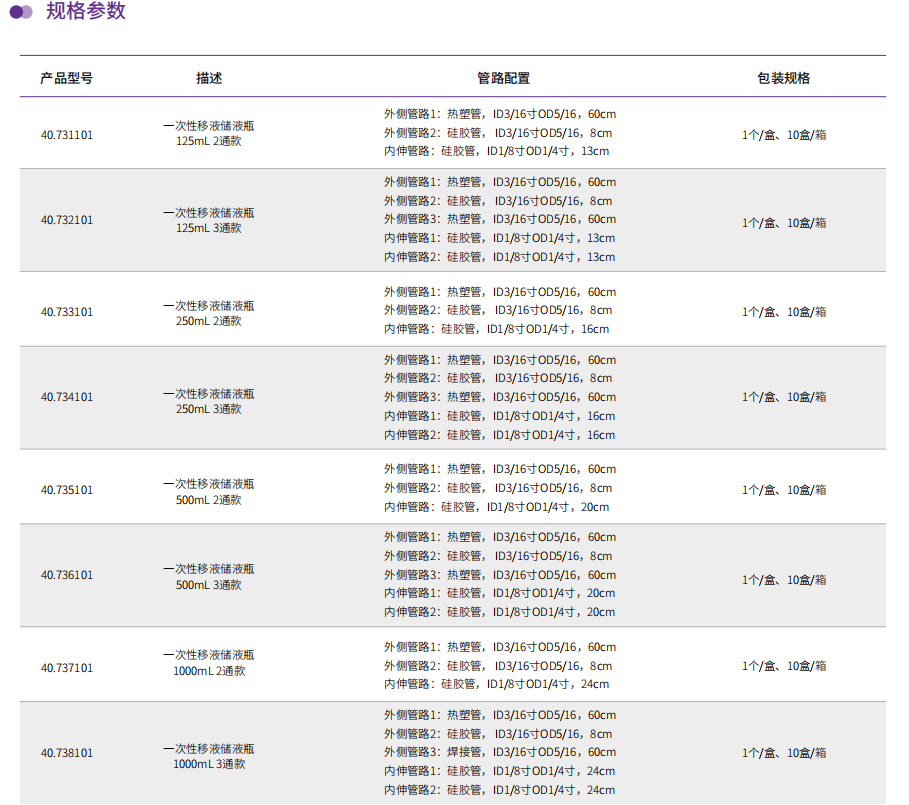
Task: Click the 内伸管路 20cm line for 40.735101
Action: 496,507
